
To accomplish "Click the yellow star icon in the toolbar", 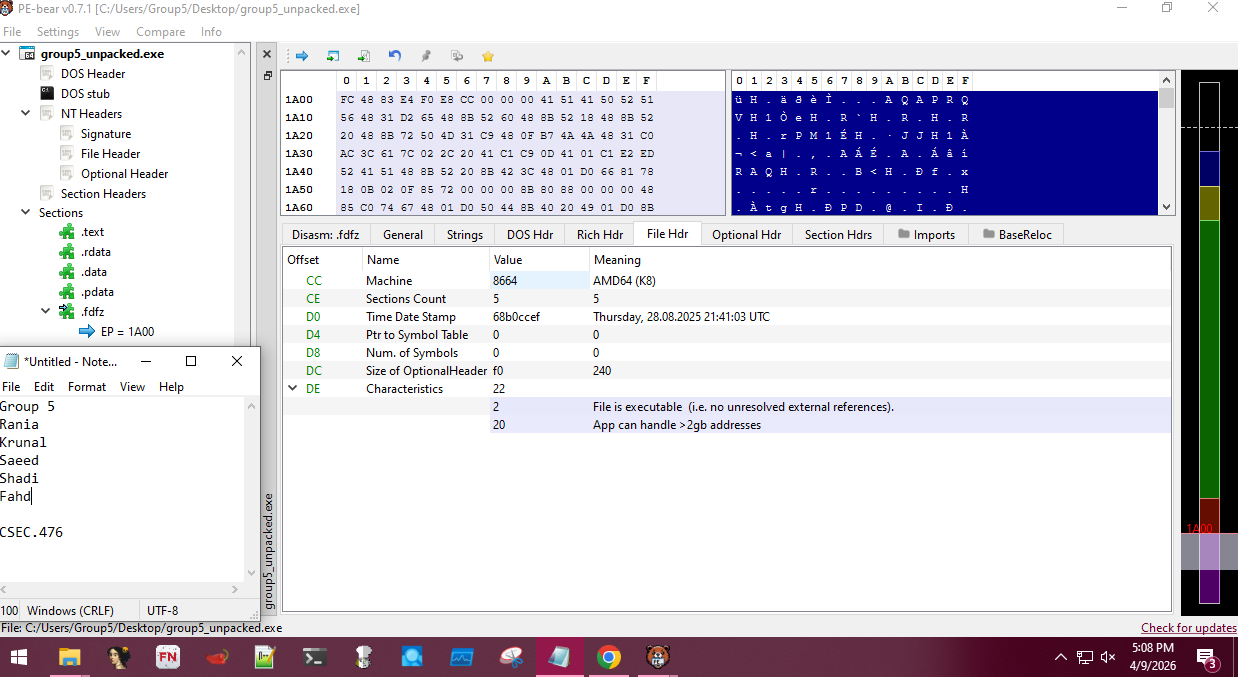I will coord(488,56).
